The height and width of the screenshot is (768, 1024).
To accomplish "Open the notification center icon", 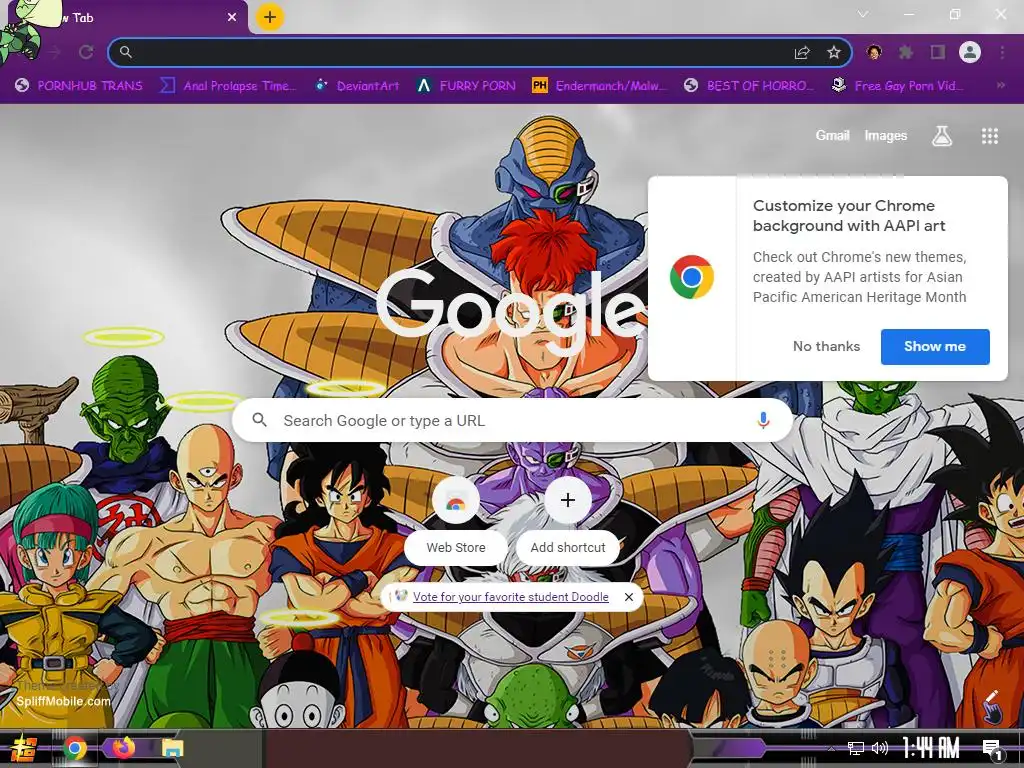I will click(992, 750).
